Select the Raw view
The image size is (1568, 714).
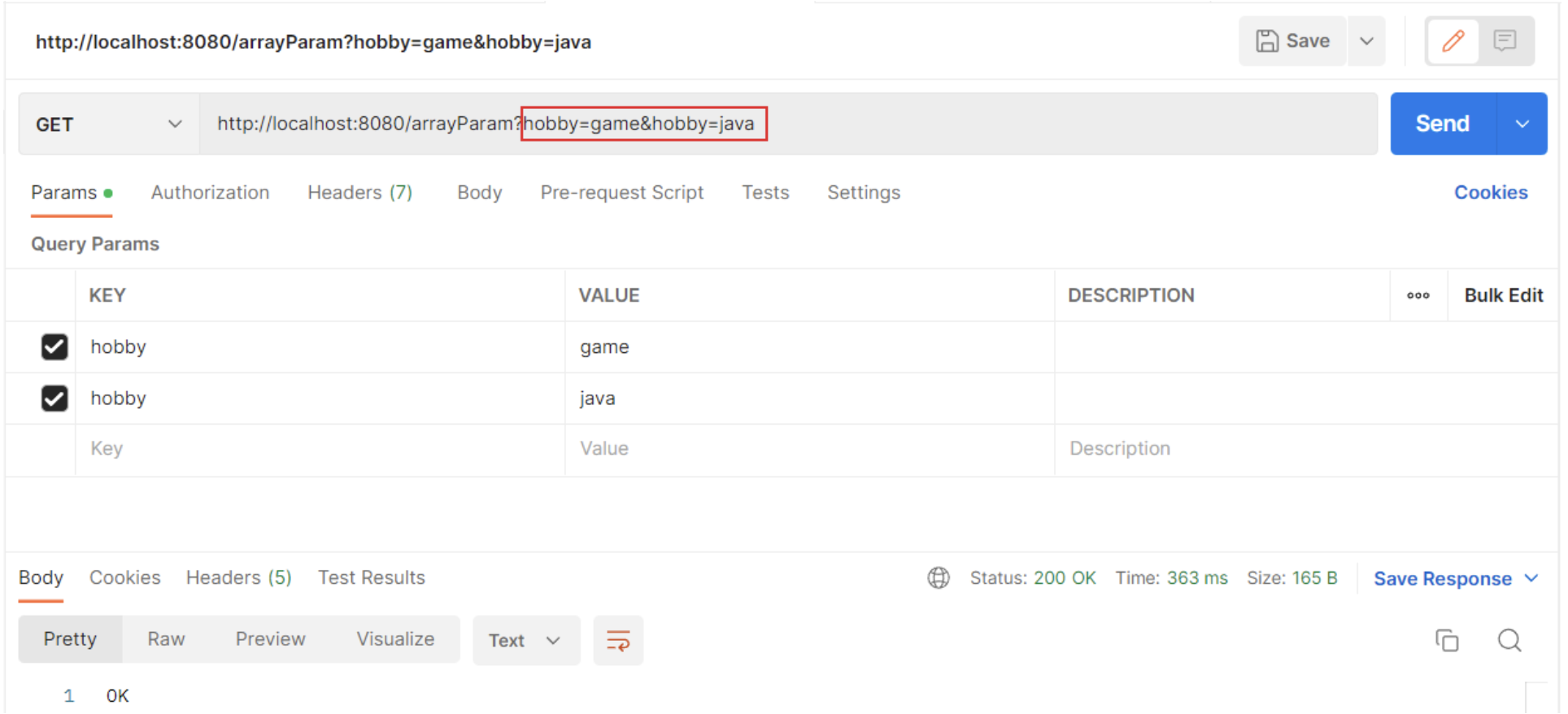166,639
